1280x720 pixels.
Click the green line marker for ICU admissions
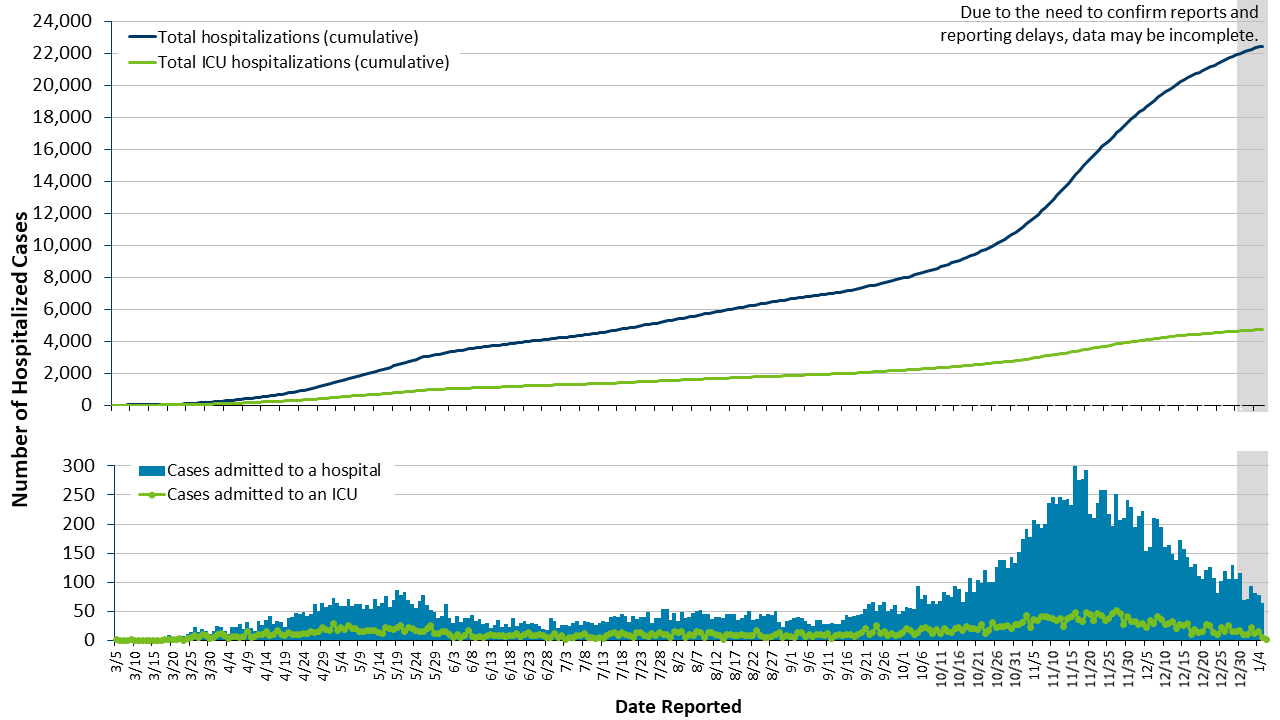pos(150,494)
